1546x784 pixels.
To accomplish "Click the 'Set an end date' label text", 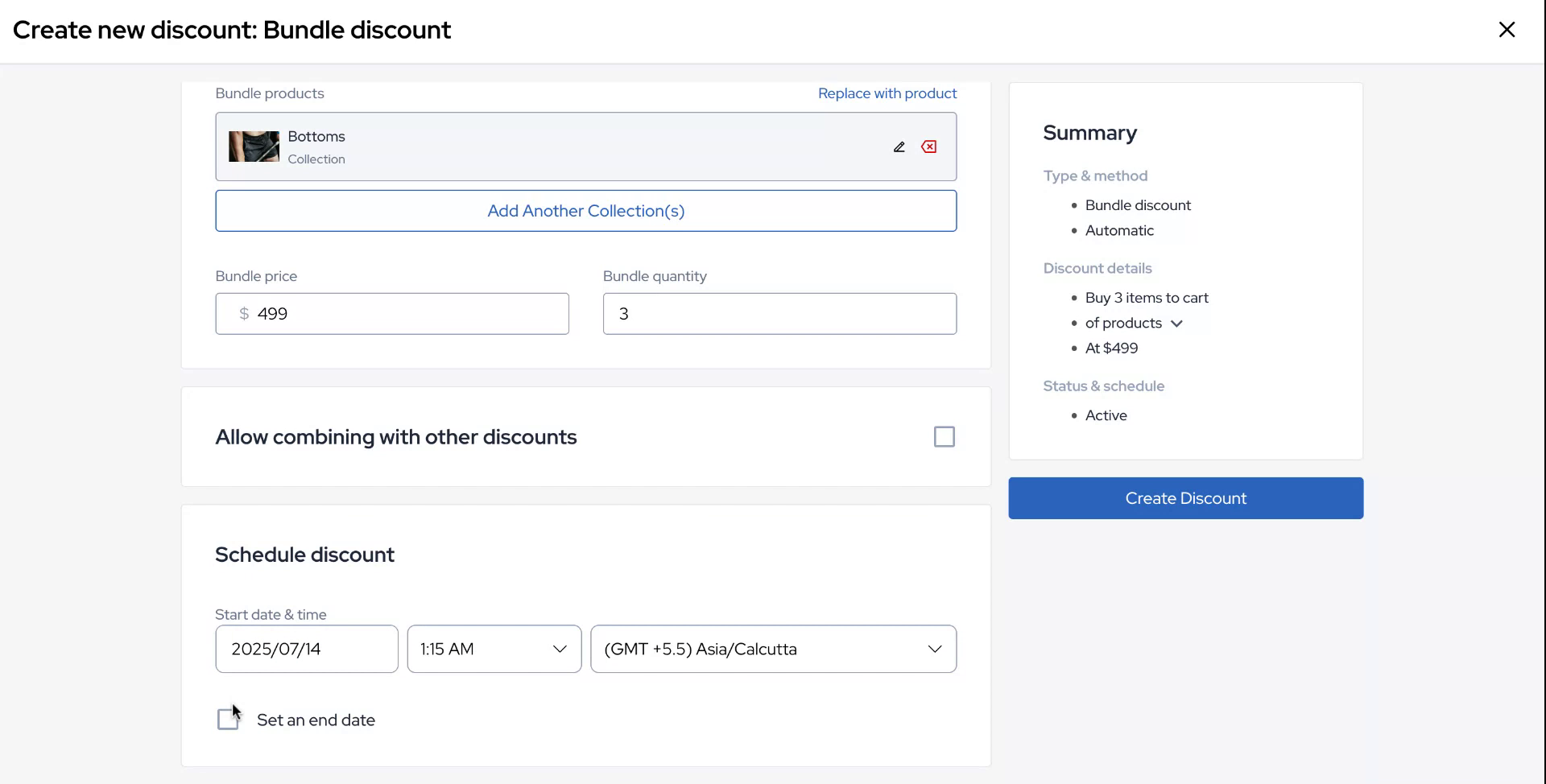I will [316, 720].
